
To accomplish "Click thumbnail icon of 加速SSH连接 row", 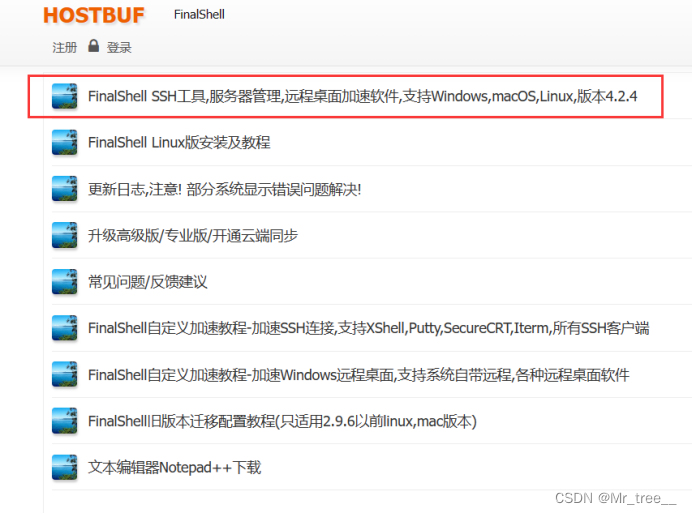I will [64, 328].
